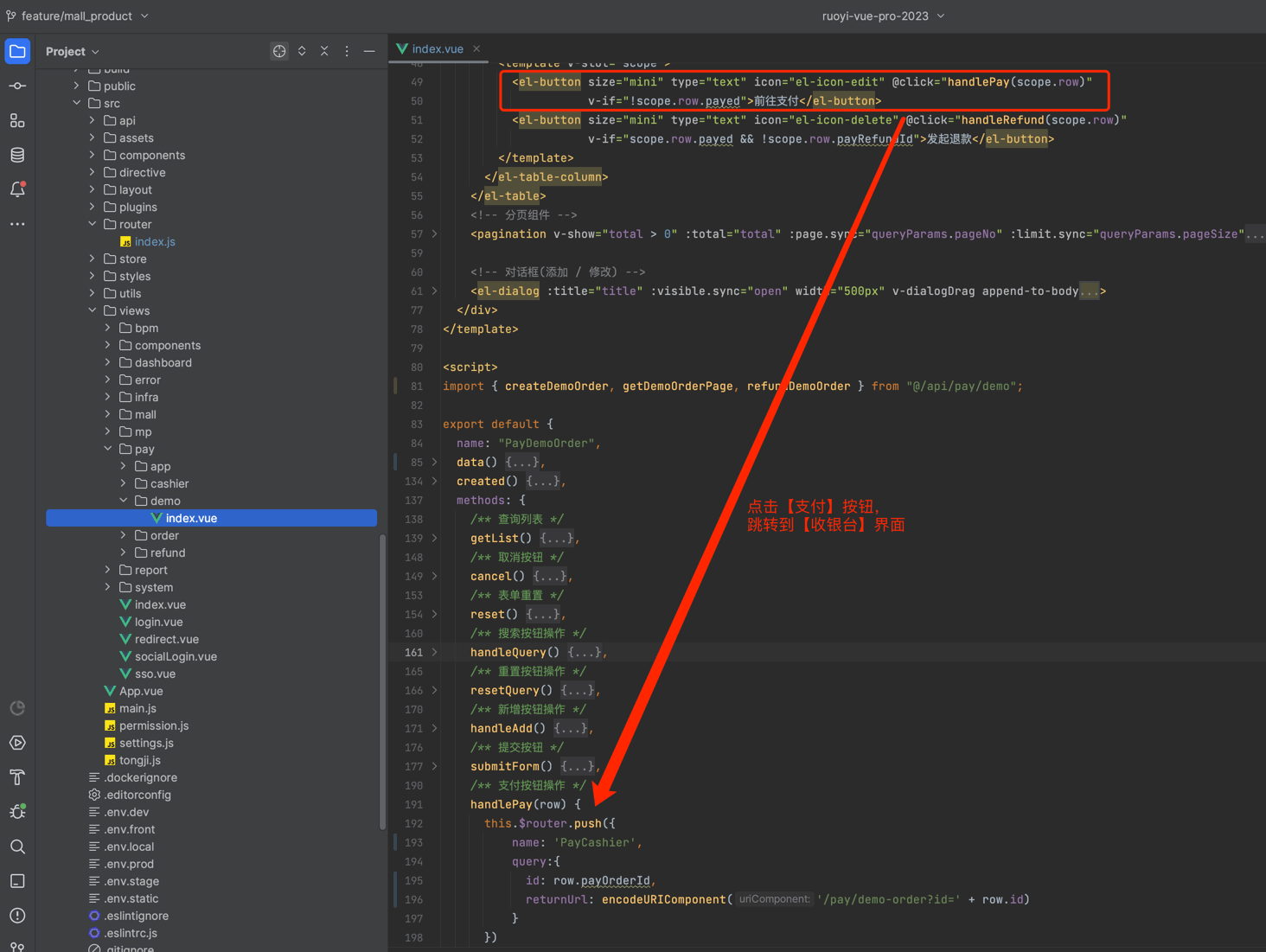Image resolution: width=1266 pixels, height=952 pixels.
Task: Open the Debug tool window icon
Action: (x=17, y=811)
